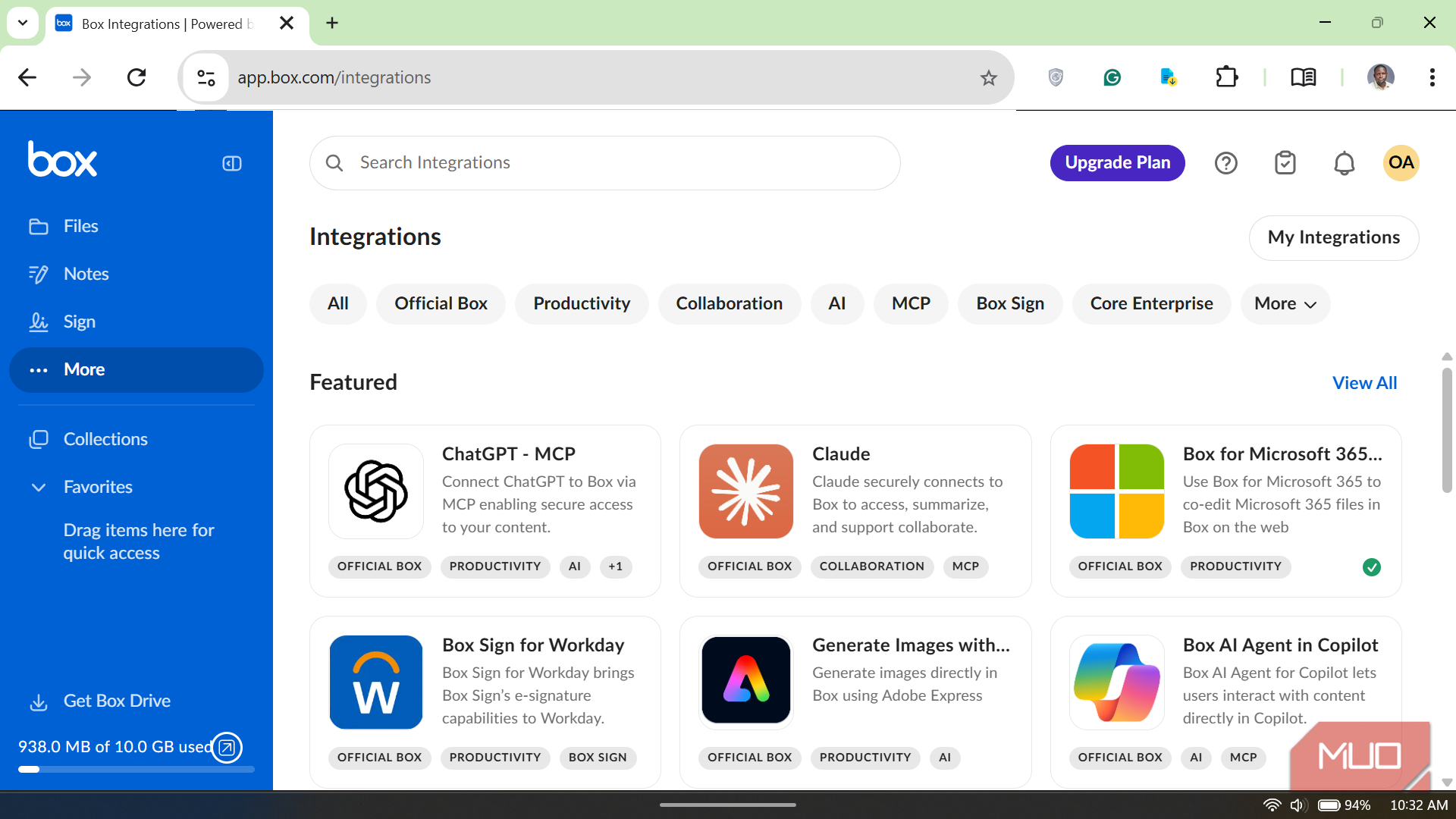Click View All featured integrations

click(x=1364, y=383)
